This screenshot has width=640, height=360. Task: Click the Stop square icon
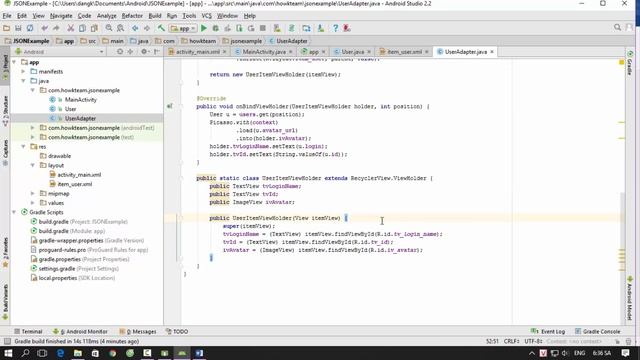[x=263, y=28]
